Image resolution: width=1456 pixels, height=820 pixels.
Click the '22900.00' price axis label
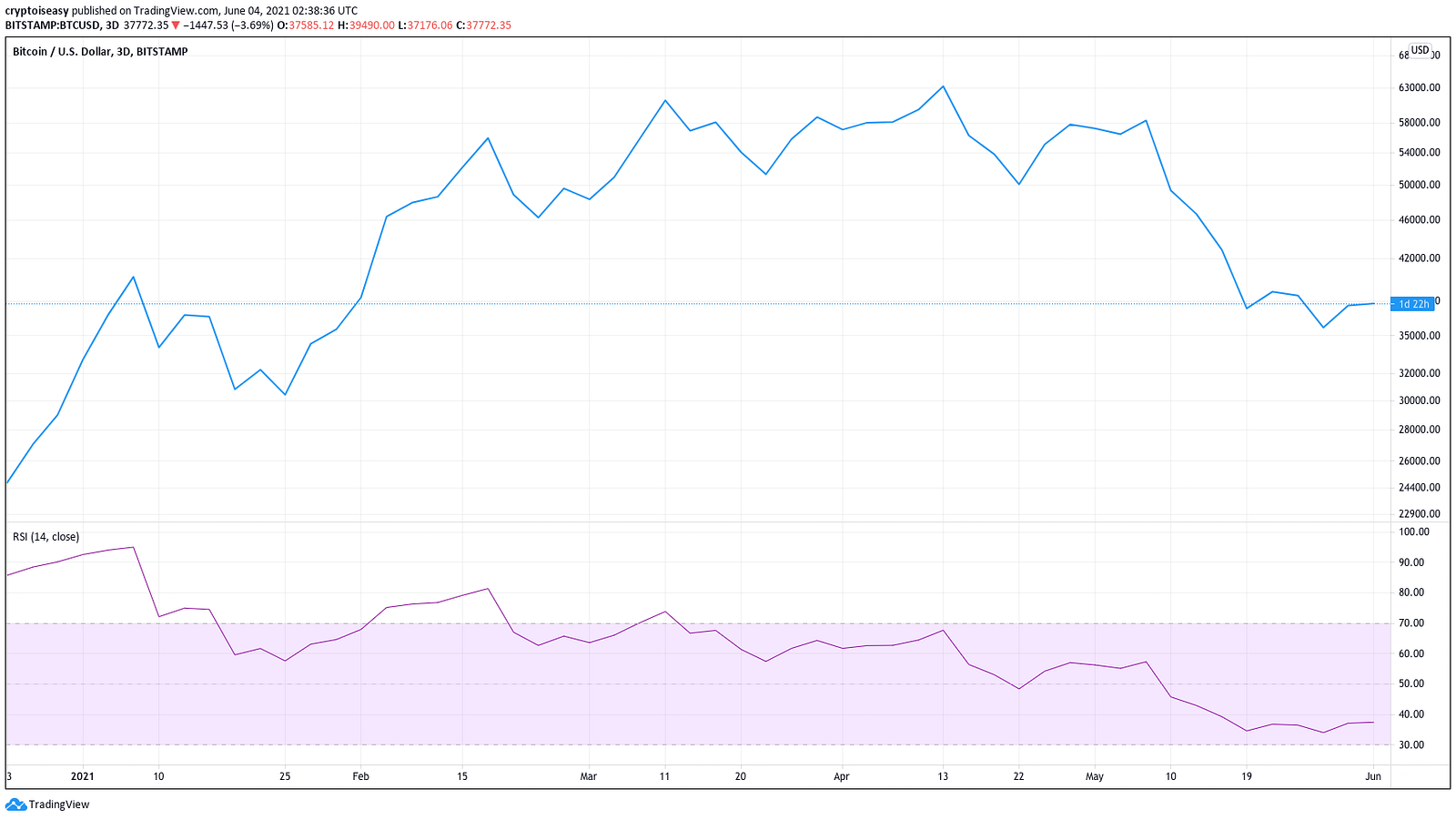(1420, 514)
